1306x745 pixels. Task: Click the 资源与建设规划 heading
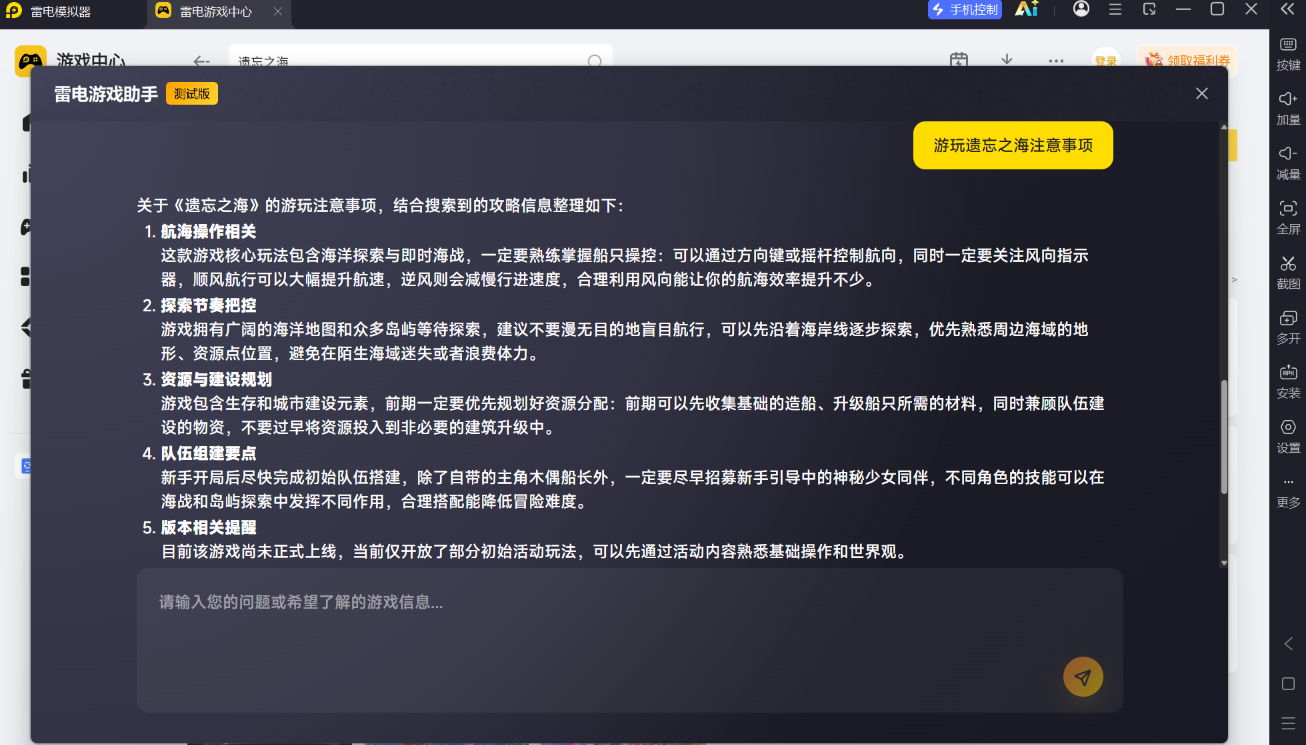[x=216, y=379]
